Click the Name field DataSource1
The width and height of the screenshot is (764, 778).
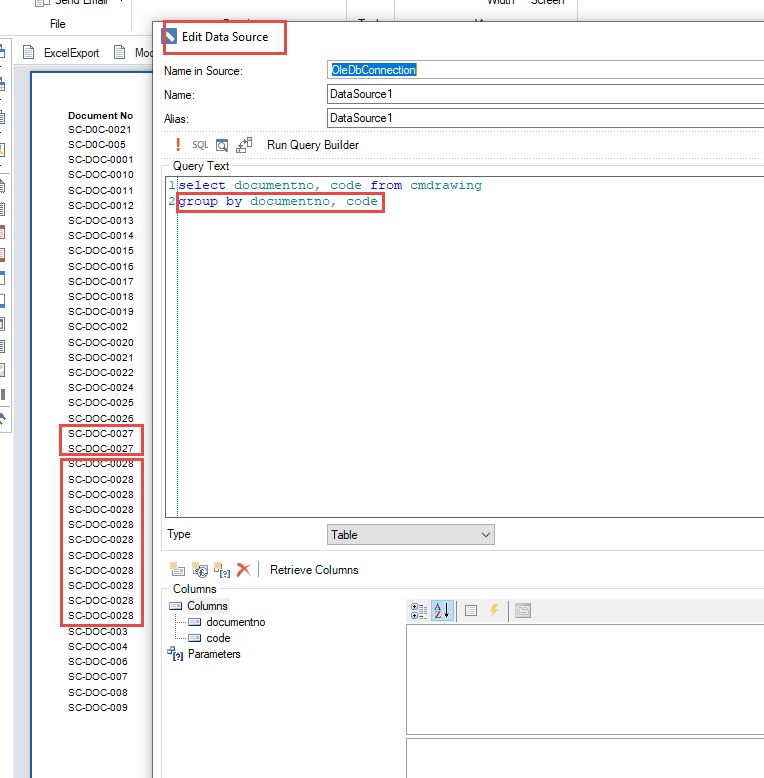pyautogui.click(x=545, y=94)
